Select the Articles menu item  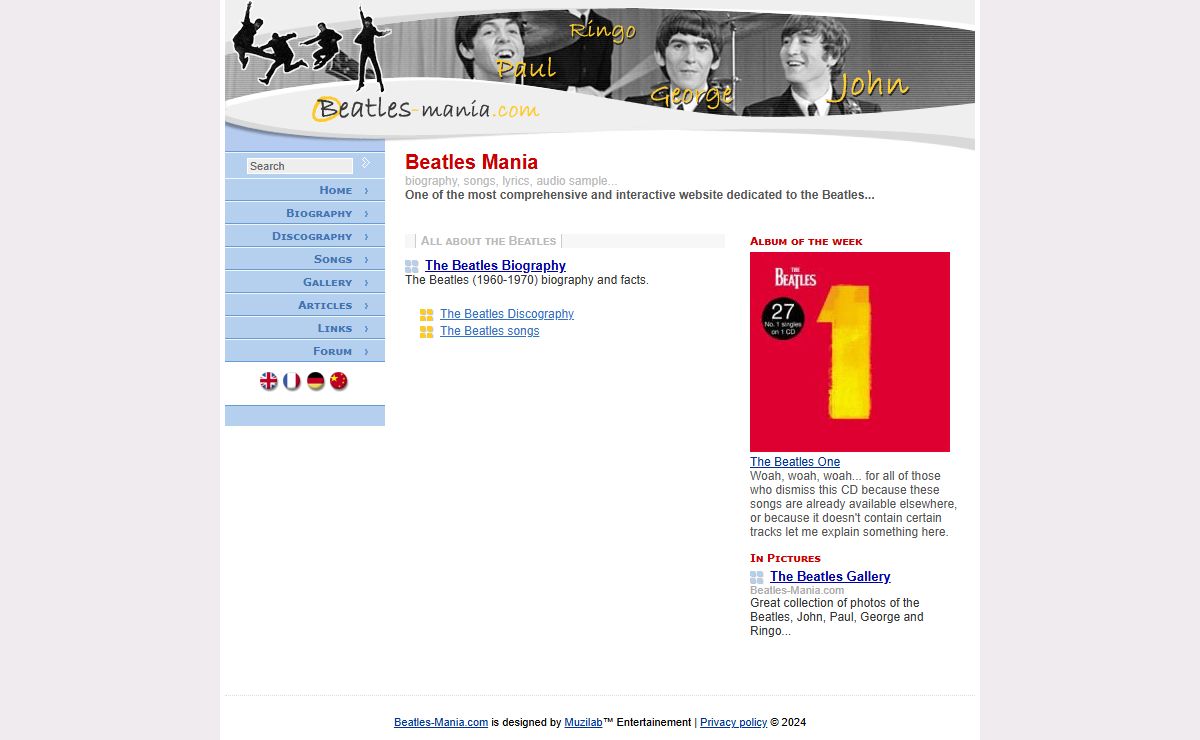click(305, 305)
